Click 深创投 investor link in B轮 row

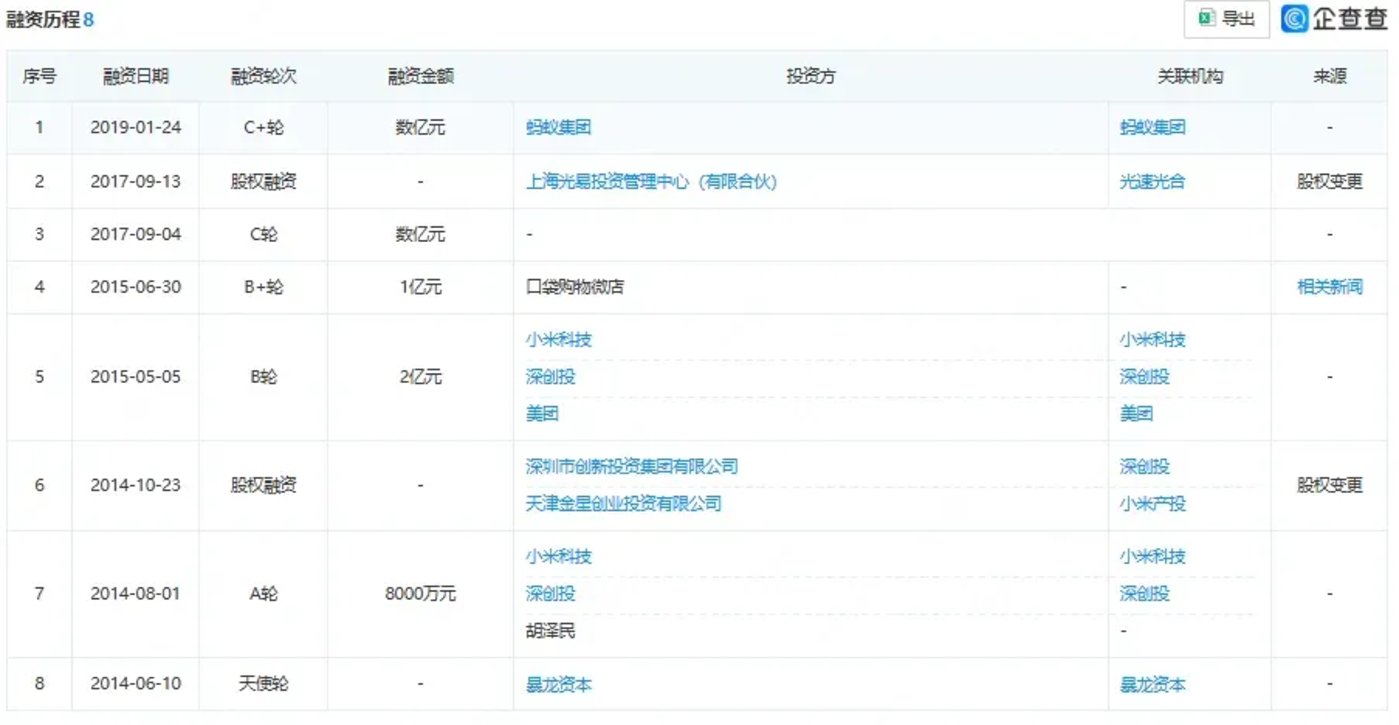551,377
